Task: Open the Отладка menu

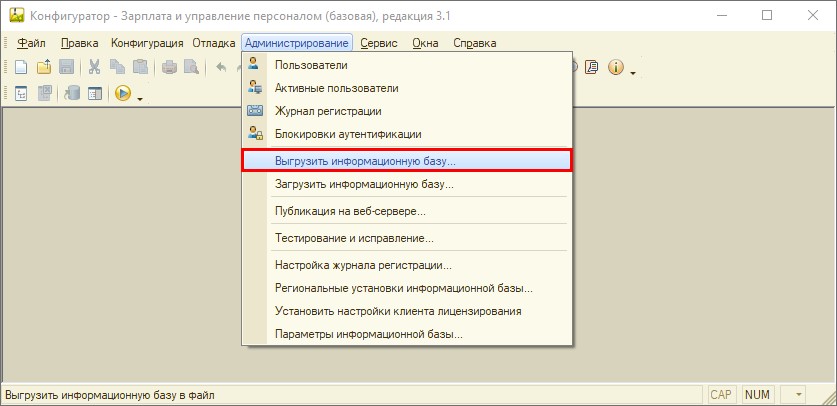Action: pos(214,43)
